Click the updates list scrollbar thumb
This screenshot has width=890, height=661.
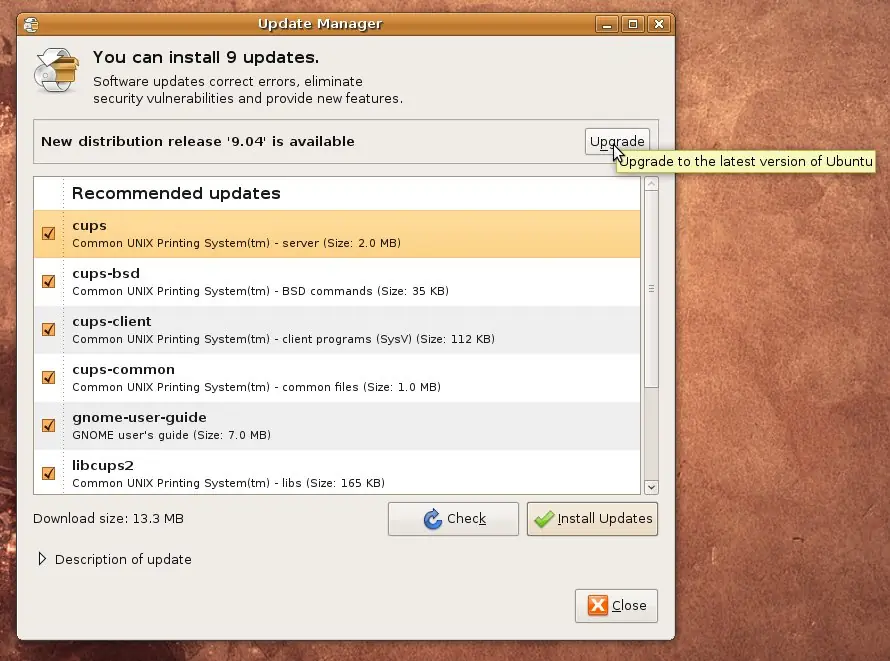point(652,289)
